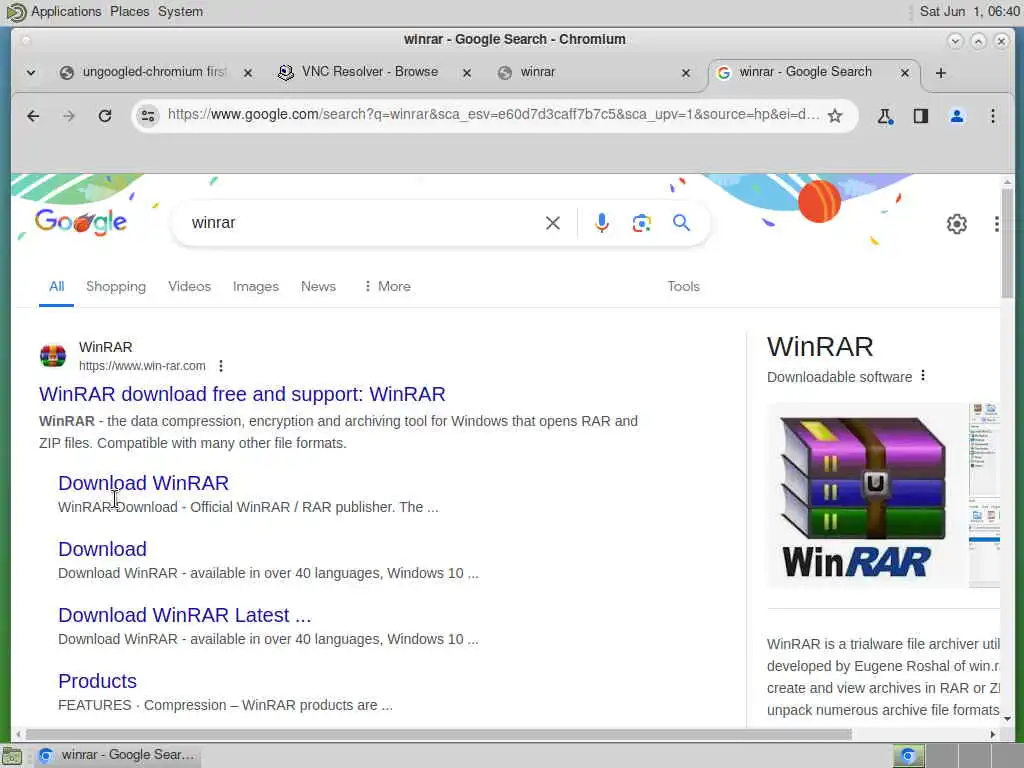Screen dimensions: 1024x768
Task: Open the Places menu
Action: point(129,11)
